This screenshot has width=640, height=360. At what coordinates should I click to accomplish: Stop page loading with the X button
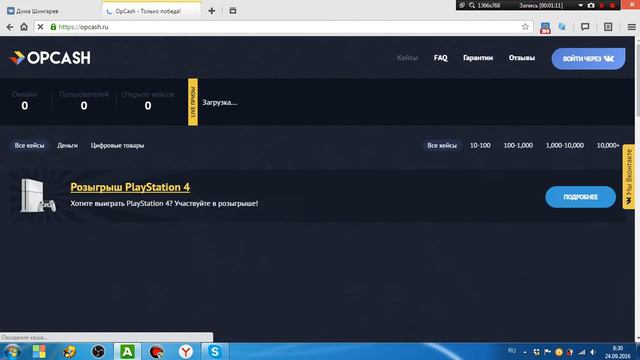40,27
